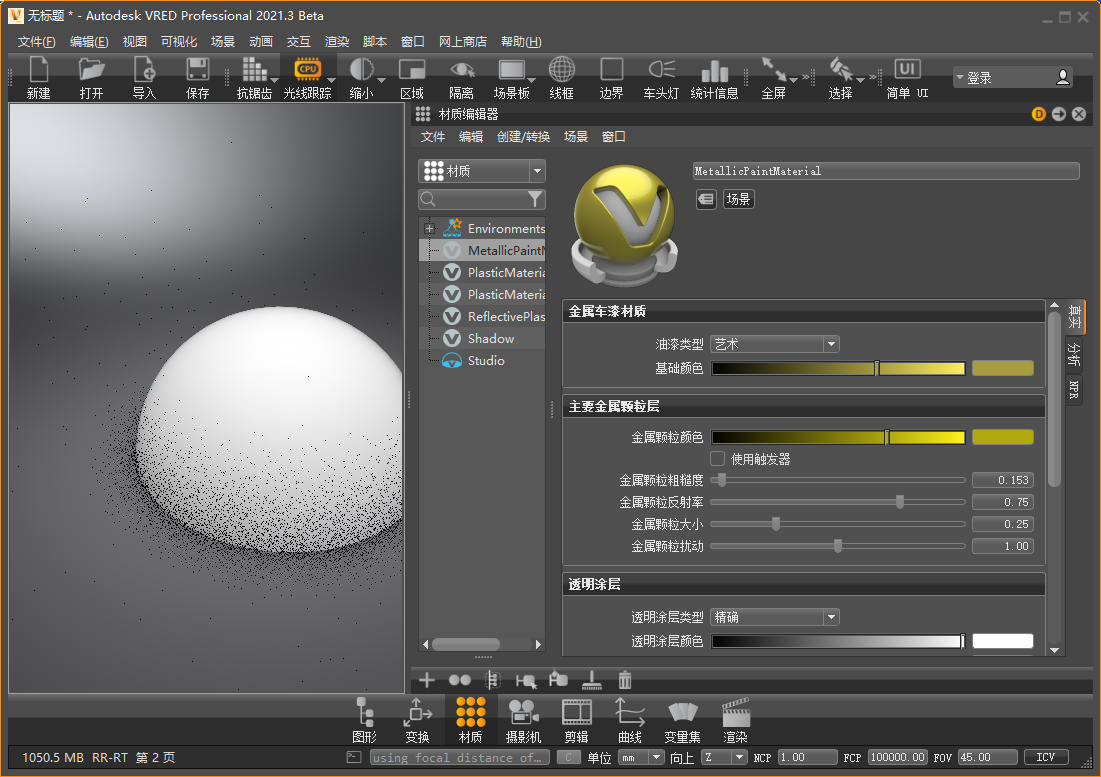This screenshot has width=1101, height=777.
Task: Toggle 光线跟踪 CPU raytracing icon
Action: 307,70
